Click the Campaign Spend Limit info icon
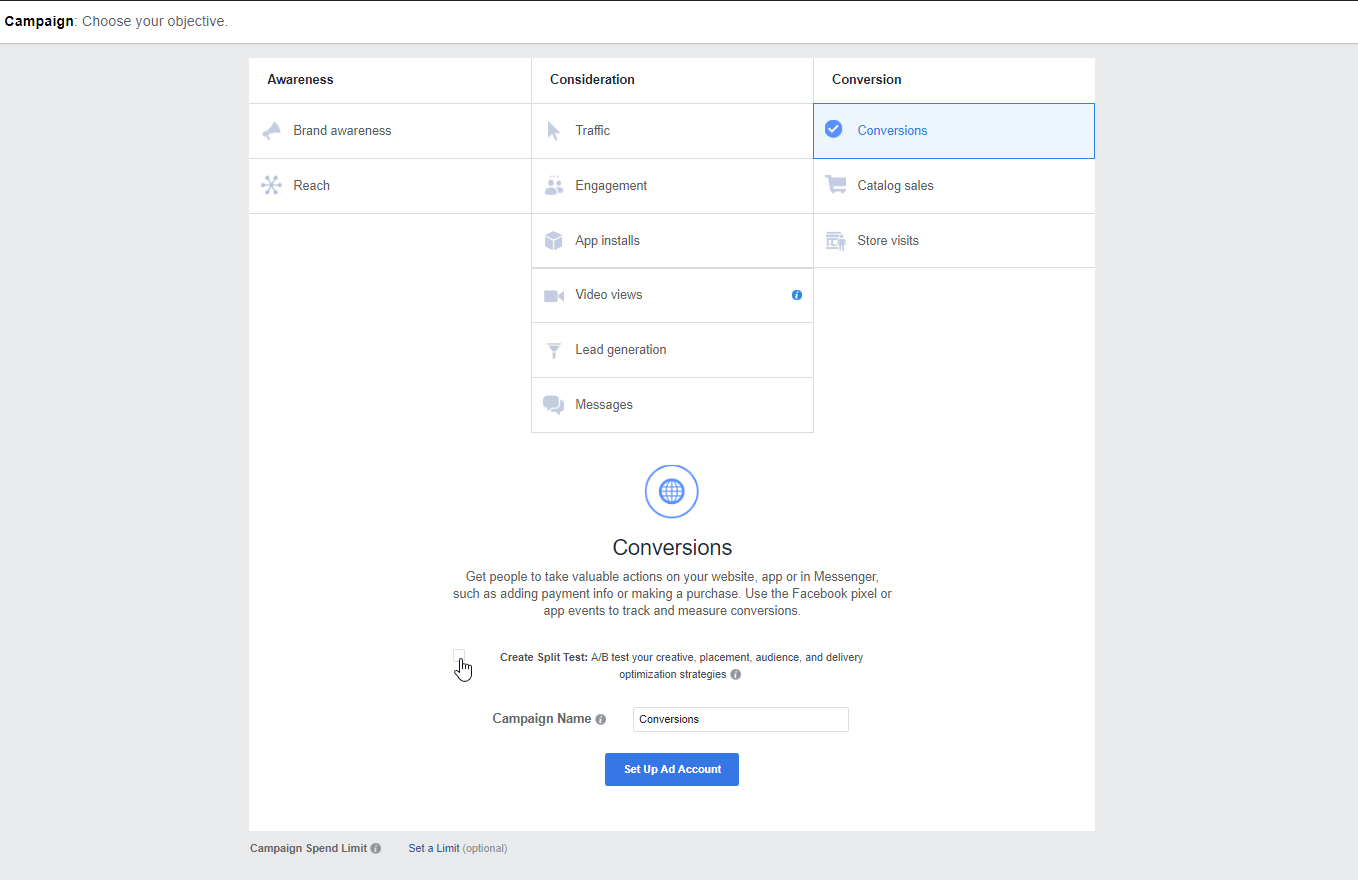Screen dimensions: 1358x880 click(376, 849)
